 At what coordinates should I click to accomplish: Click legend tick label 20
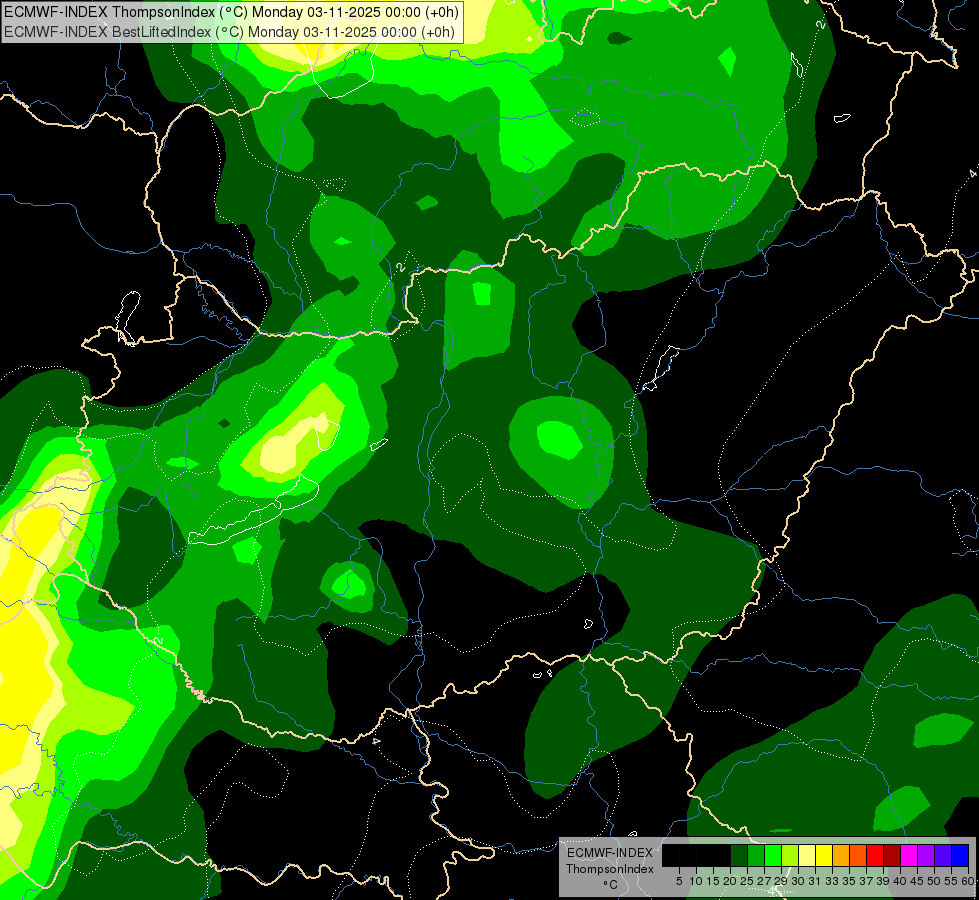[x=730, y=881]
